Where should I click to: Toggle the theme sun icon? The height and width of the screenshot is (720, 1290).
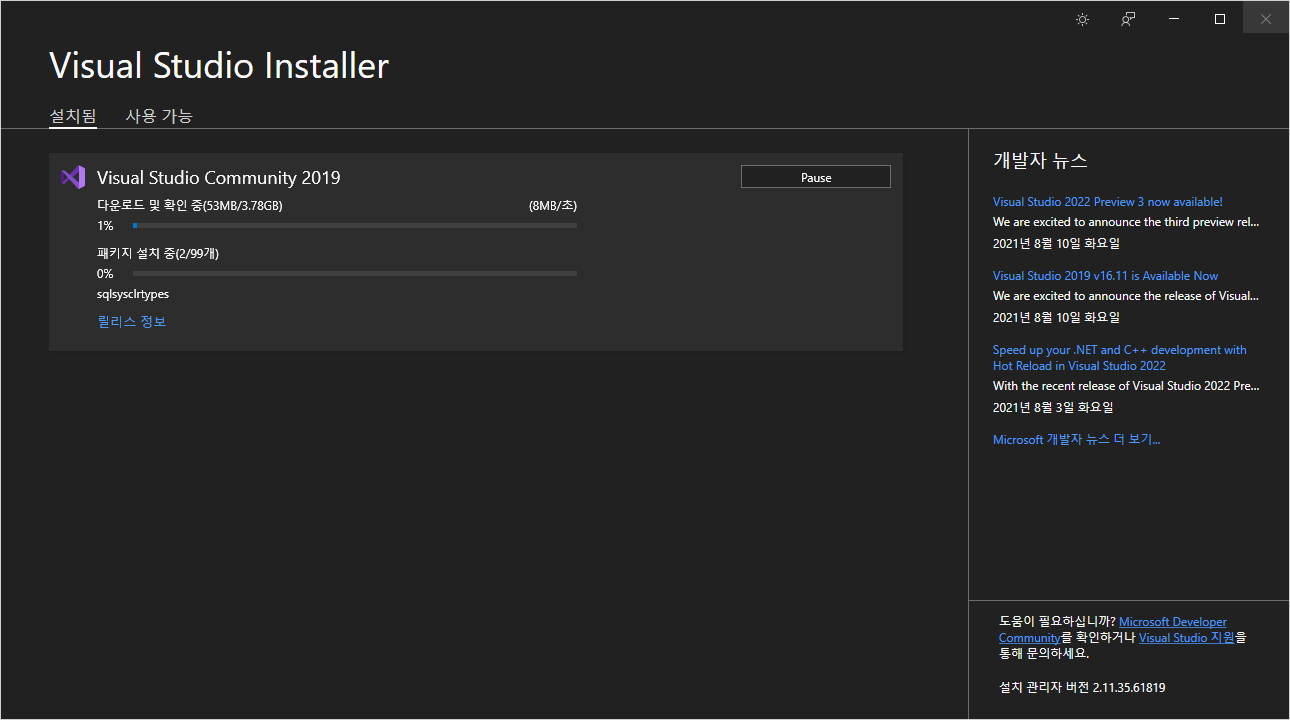tap(1082, 19)
